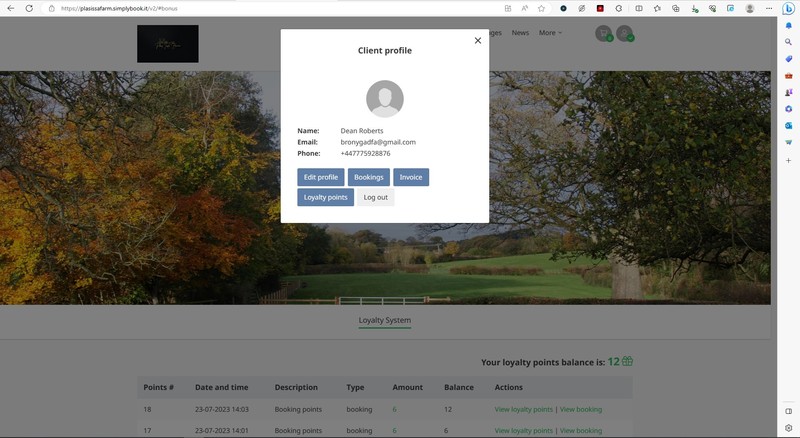
Task: Open sidebar notifications bell icon
Action: pos(788,26)
